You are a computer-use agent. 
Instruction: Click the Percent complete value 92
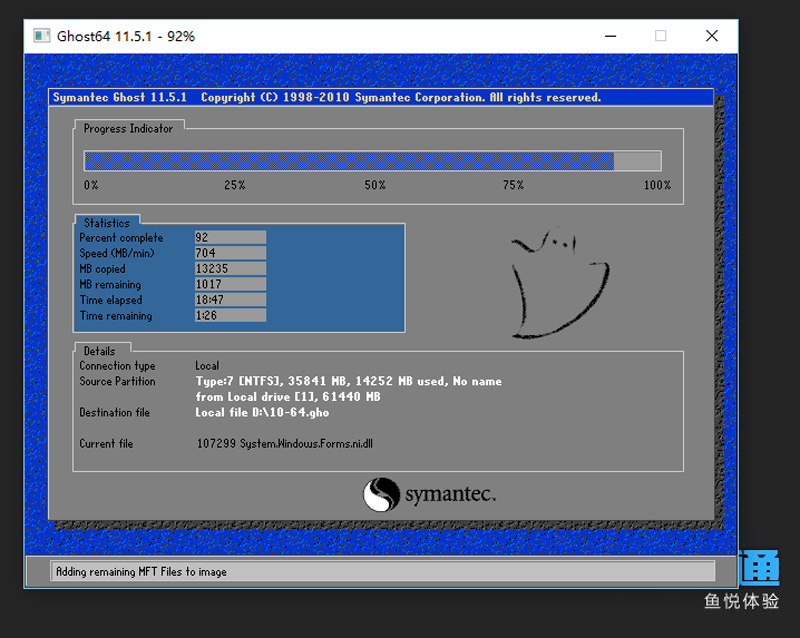[230, 237]
